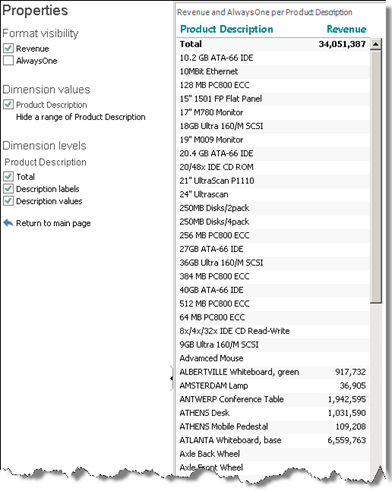Select the Total row label
This screenshot has height=491, width=392.
pos(191,44)
